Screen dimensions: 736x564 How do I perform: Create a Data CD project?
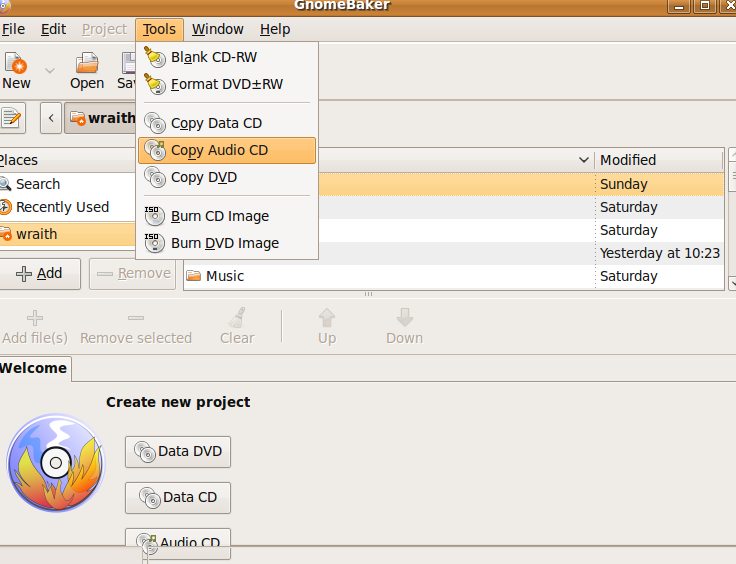pos(178,498)
